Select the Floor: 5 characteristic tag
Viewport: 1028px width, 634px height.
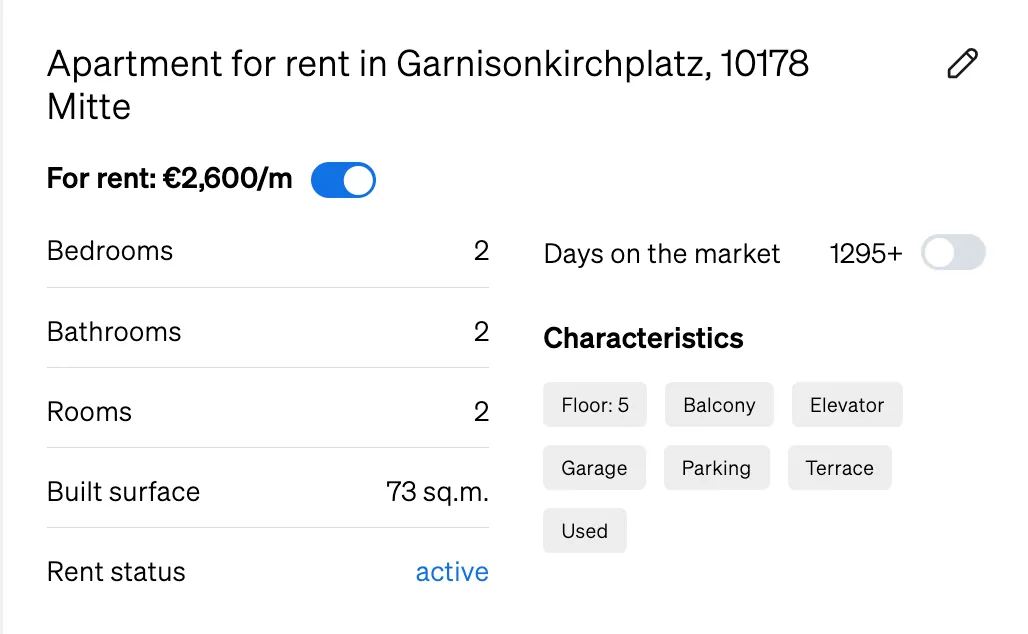[x=595, y=405]
